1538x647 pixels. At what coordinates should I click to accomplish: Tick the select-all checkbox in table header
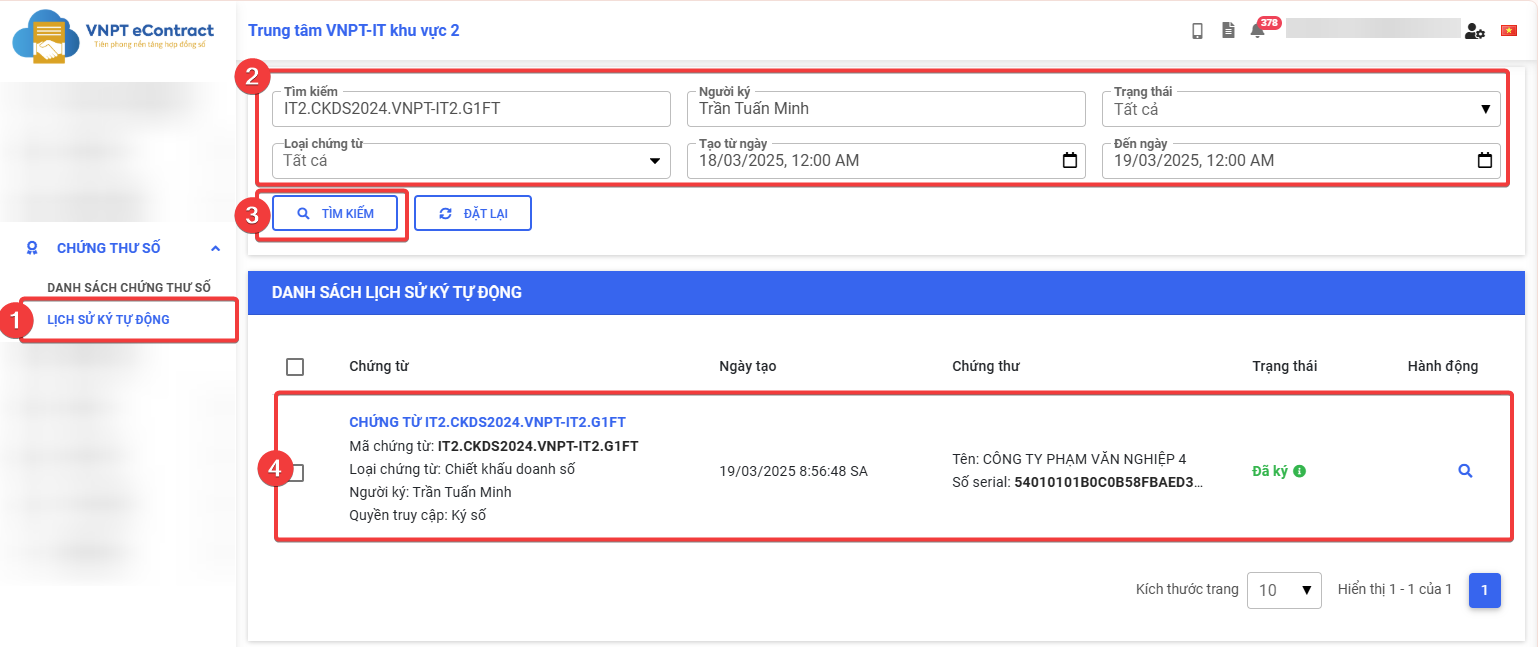(x=295, y=367)
